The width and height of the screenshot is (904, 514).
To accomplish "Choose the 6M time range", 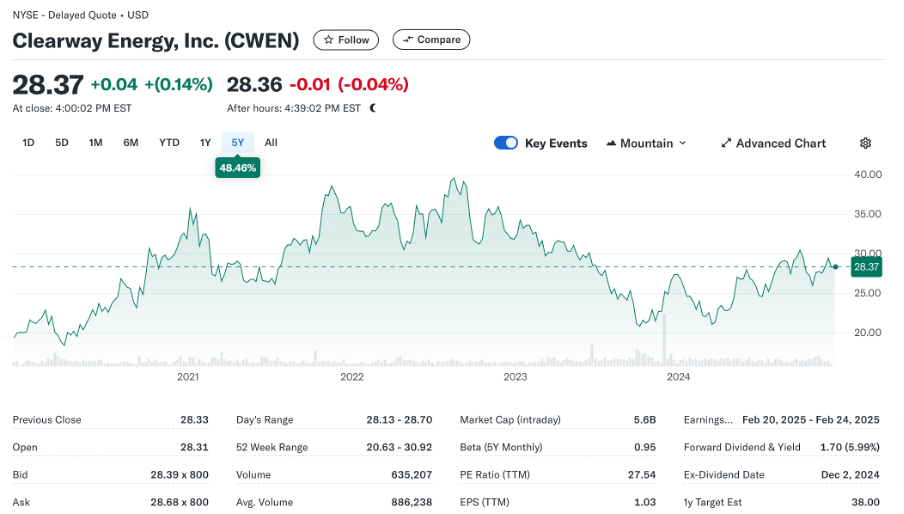I will (131, 142).
